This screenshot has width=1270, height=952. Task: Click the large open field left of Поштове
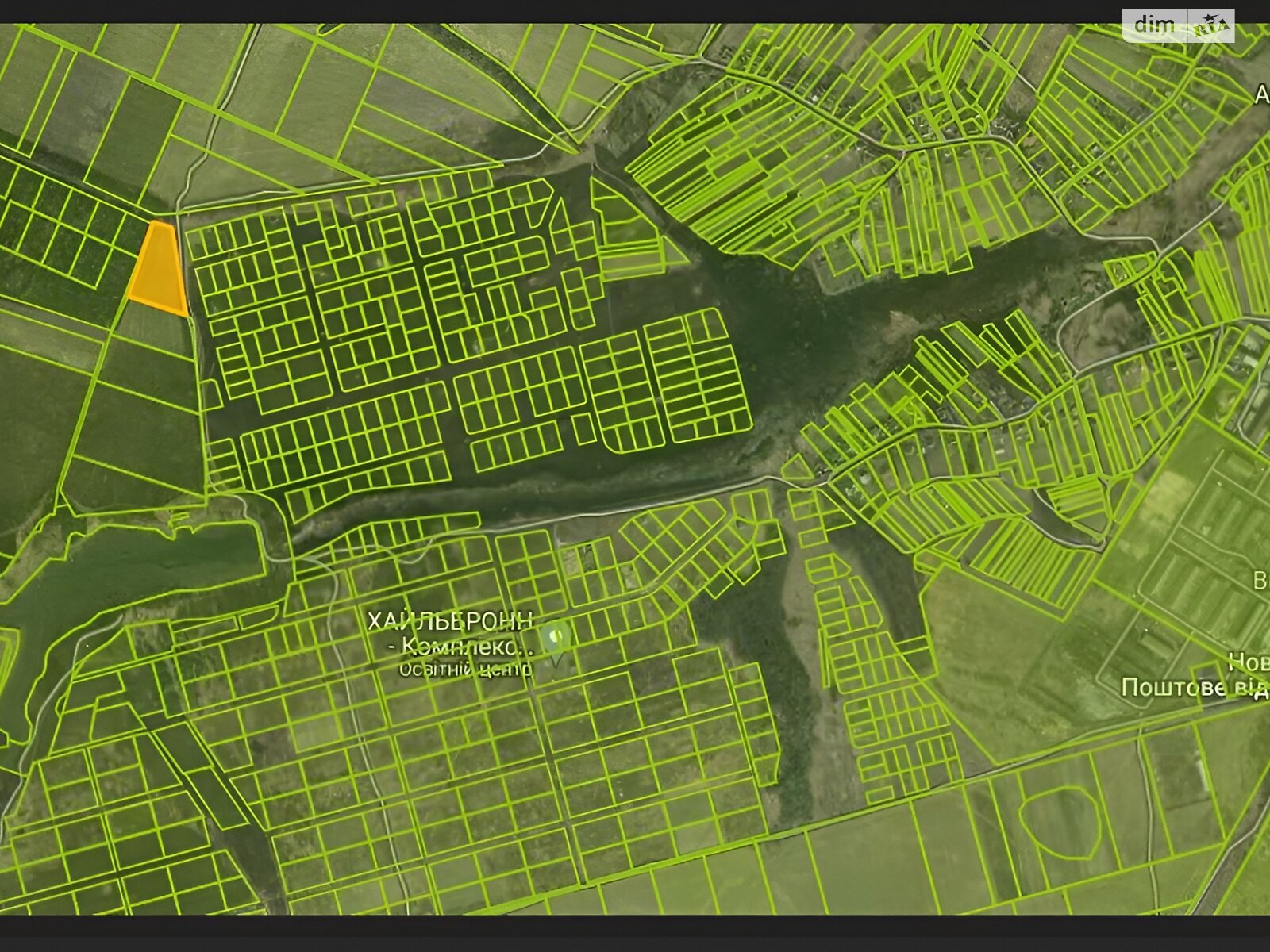(x=1000, y=651)
